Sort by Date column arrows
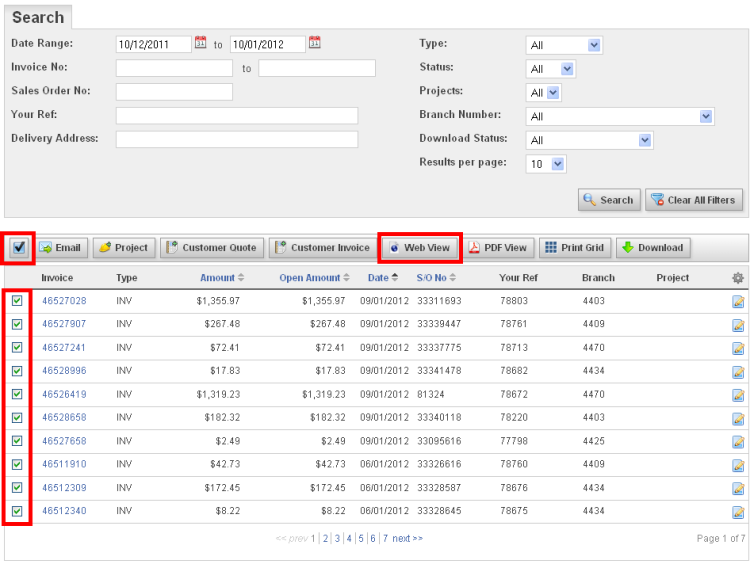 click(x=395, y=277)
